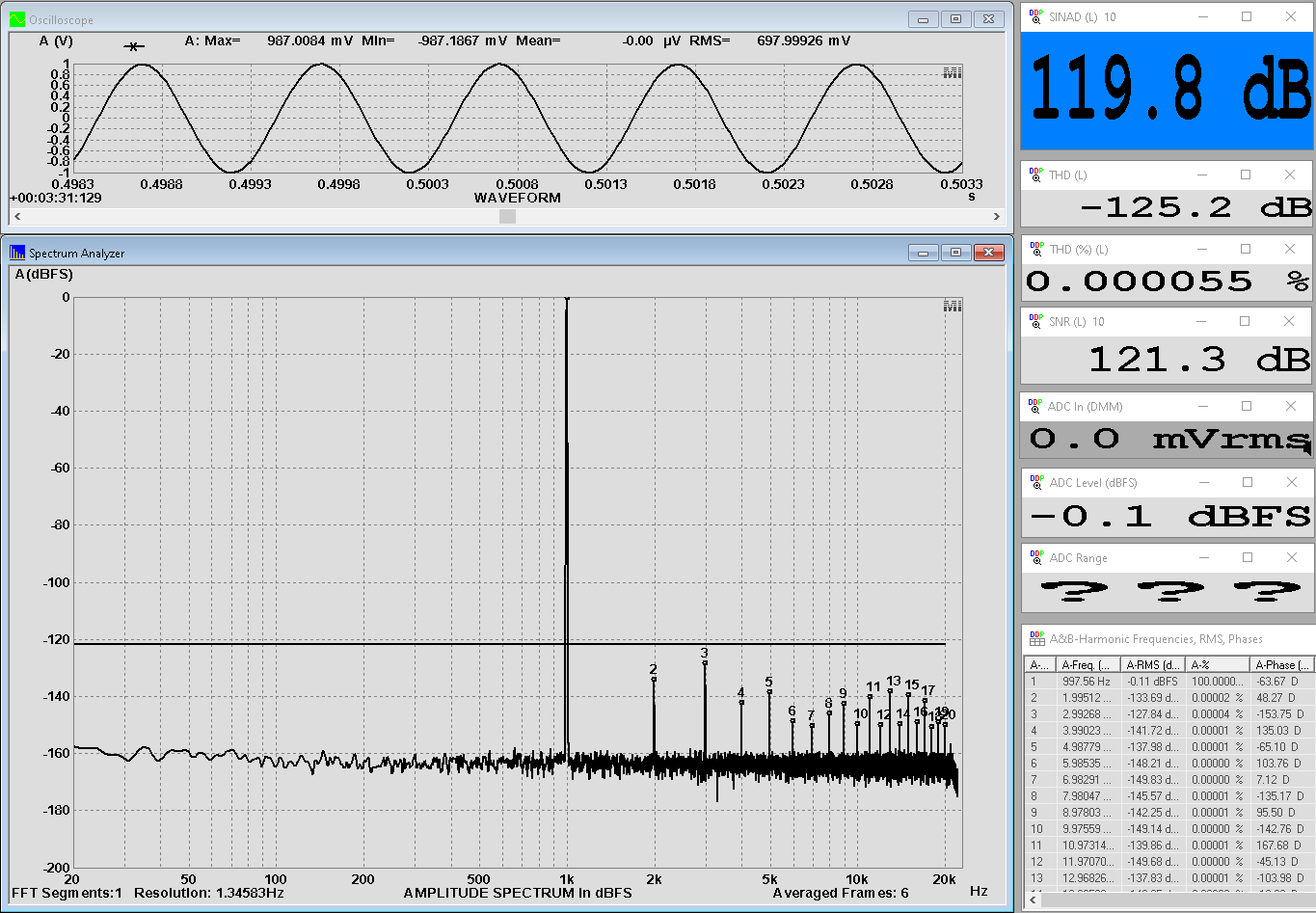This screenshot has height=913, width=1316.
Task: Click the 0.000055 % THD reading
Action: coord(1168,282)
